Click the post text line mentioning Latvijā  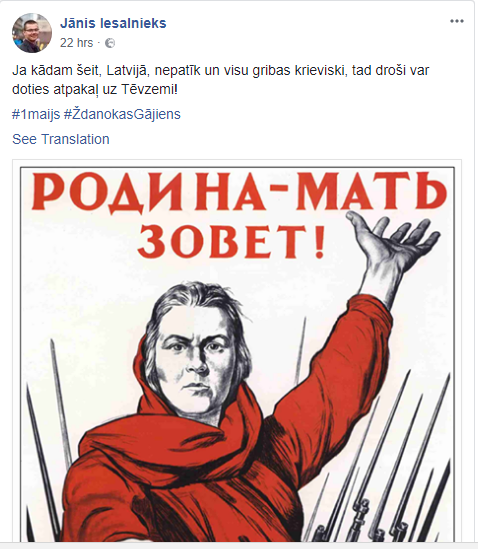221,71
